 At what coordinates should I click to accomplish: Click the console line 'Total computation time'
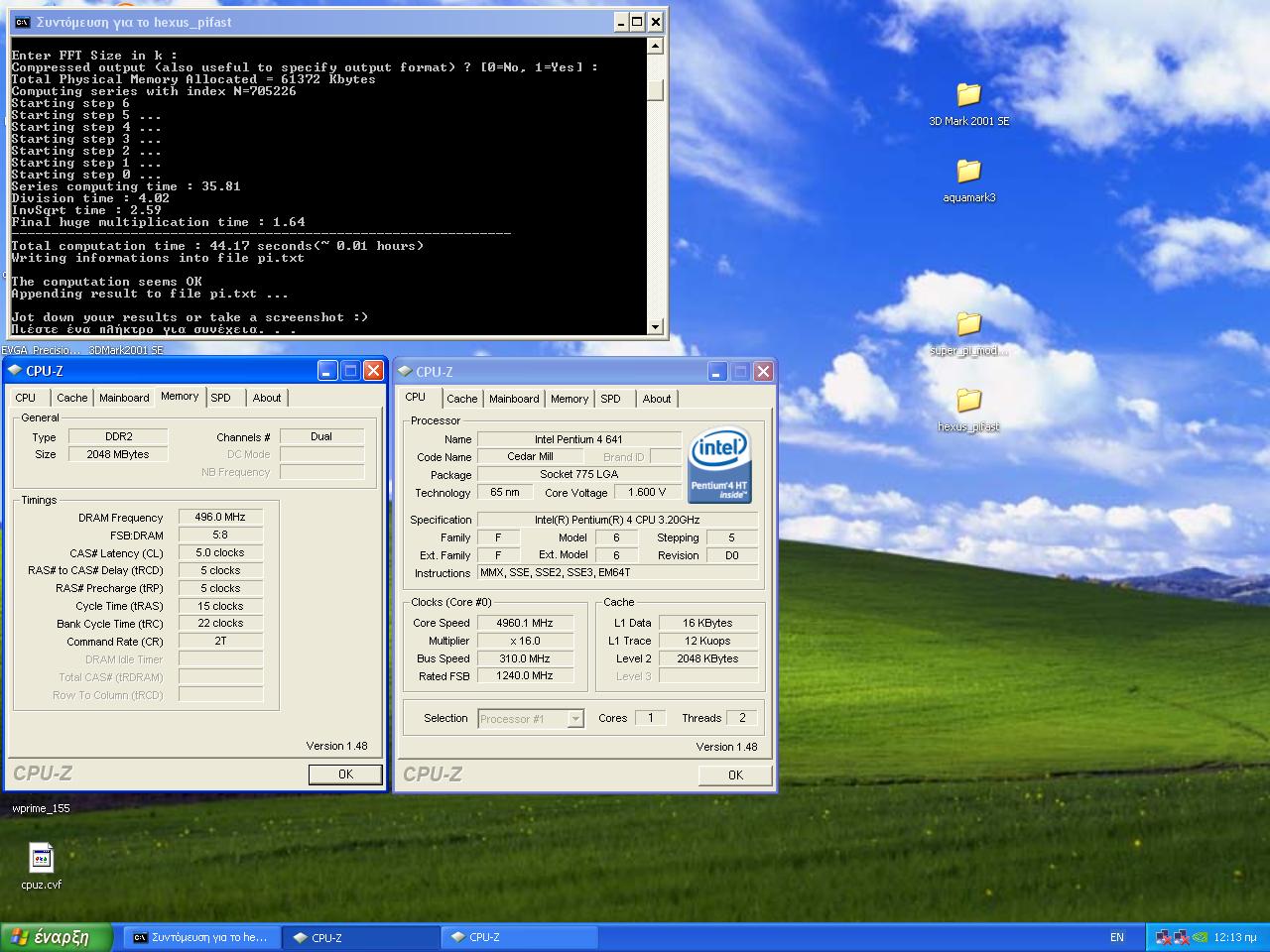tap(217, 246)
